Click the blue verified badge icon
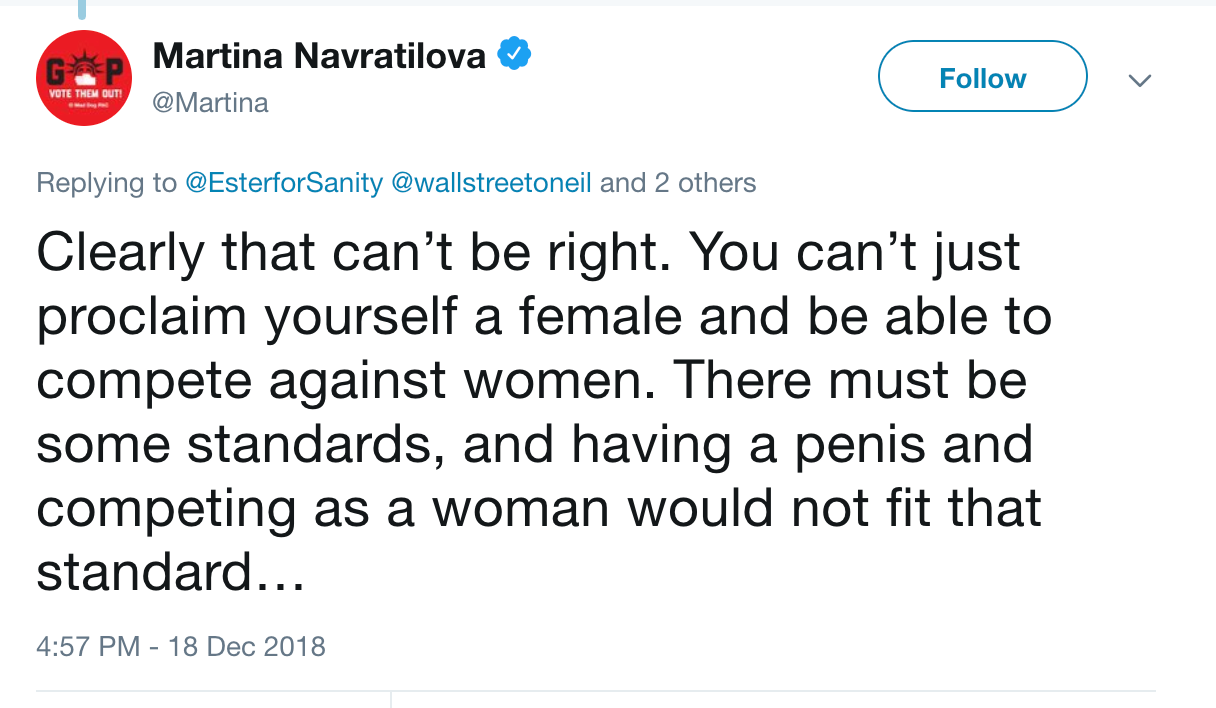This screenshot has width=1216, height=708. [x=514, y=56]
